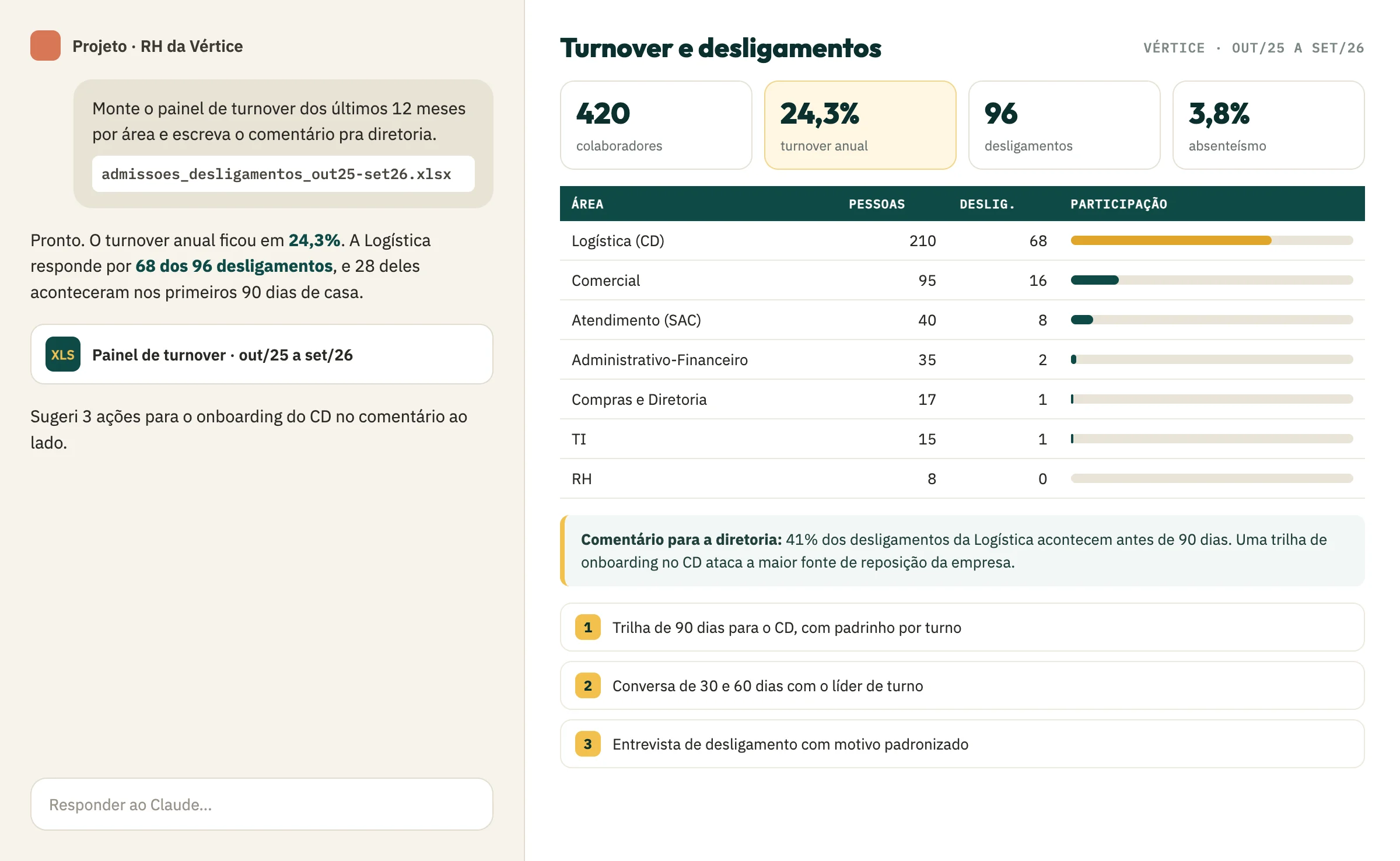1400x861 pixels.
Task: Click the 210 pessoas value for Logística
Action: tap(922, 241)
